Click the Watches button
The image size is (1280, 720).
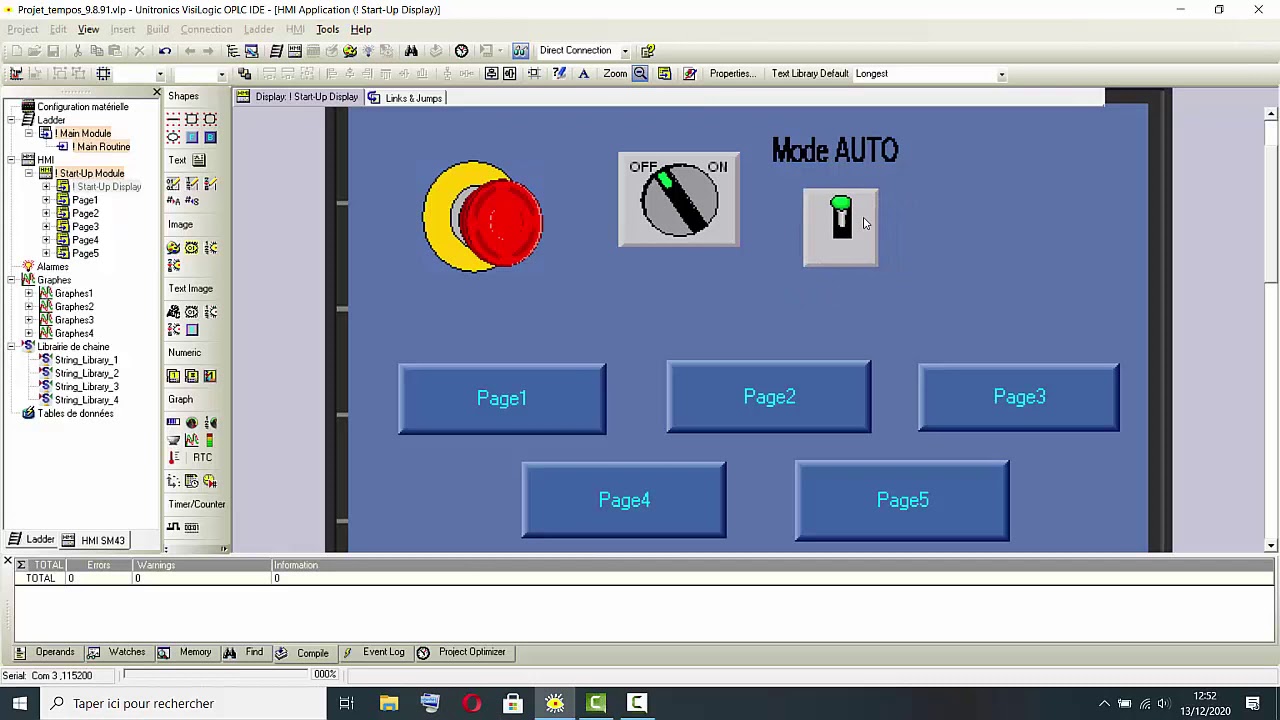[116, 652]
